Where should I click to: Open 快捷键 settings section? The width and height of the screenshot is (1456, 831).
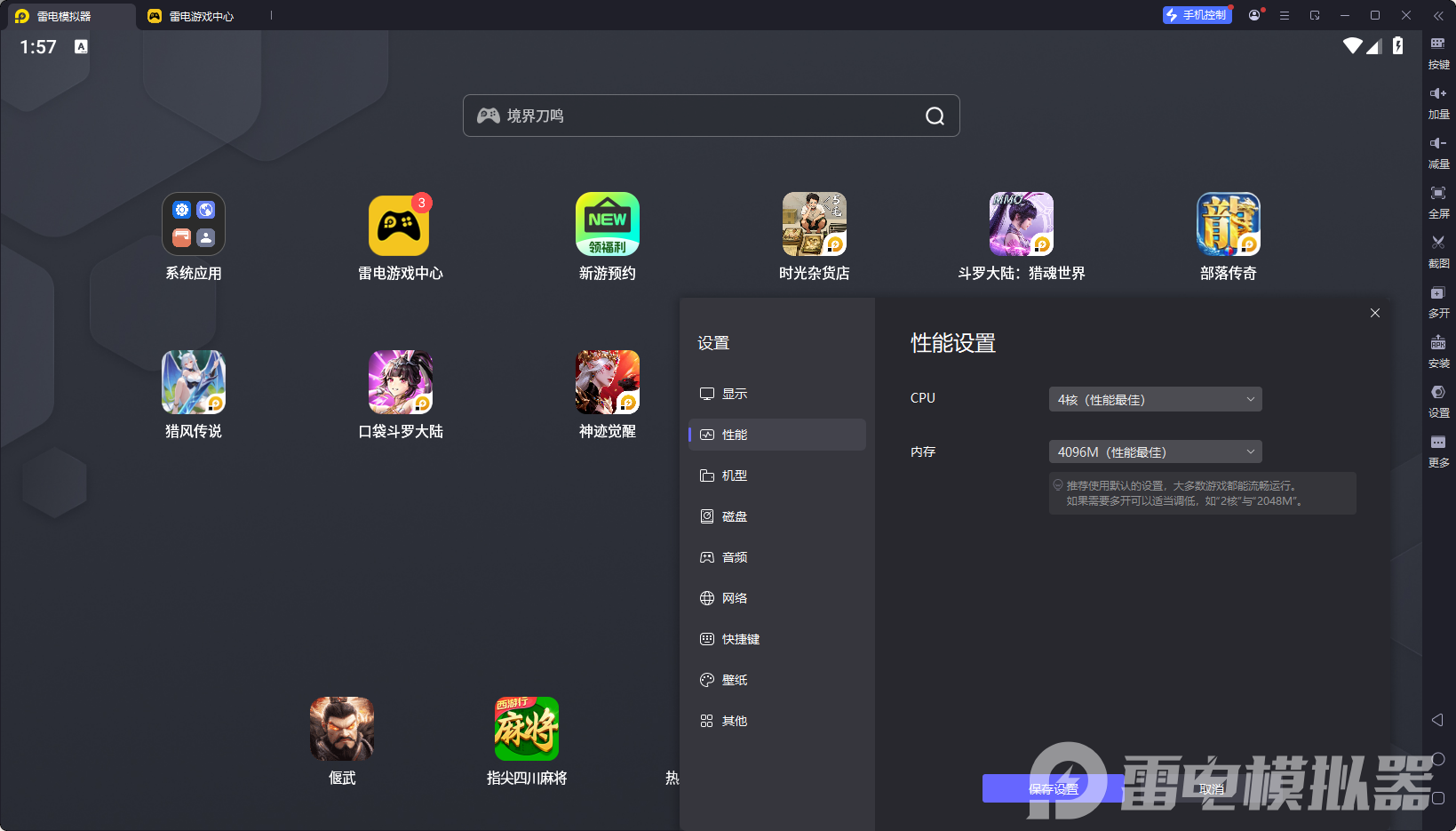pyautogui.click(x=777, y=639)
